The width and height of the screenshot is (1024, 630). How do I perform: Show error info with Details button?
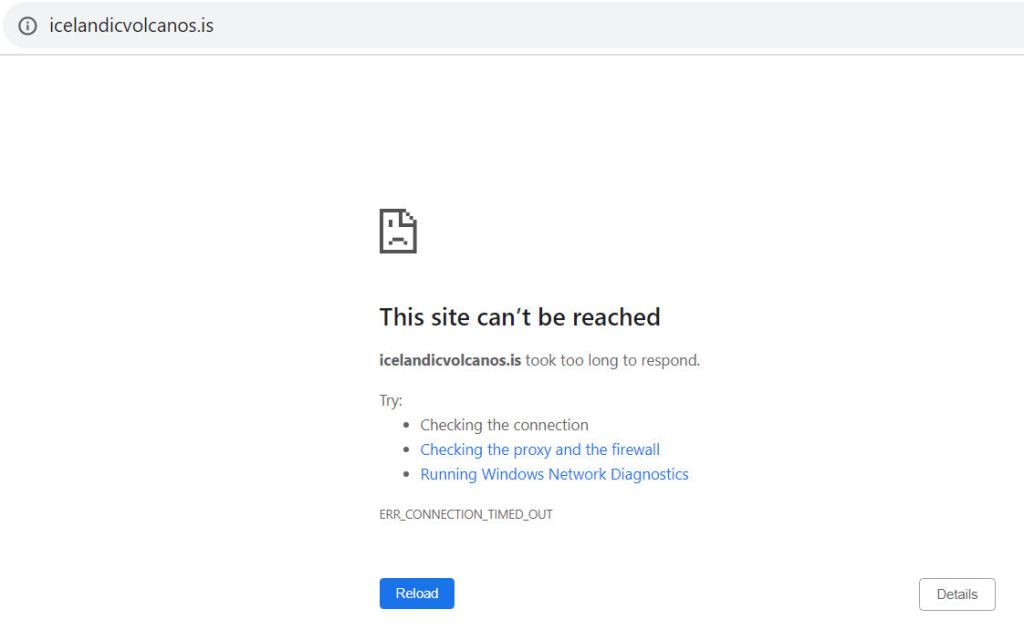tap(956, 594)
